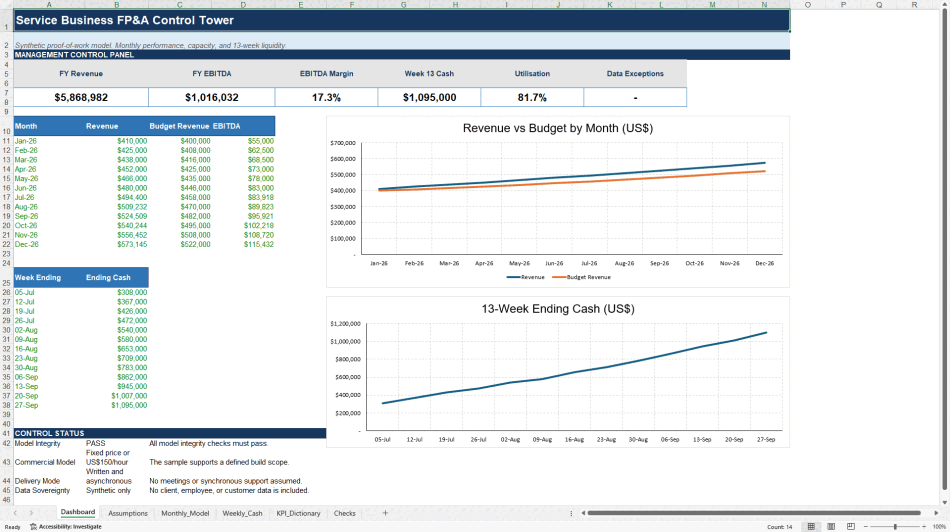
Task: Open the Monthly_Model sheet tab
Action: [x=185, y=513]
